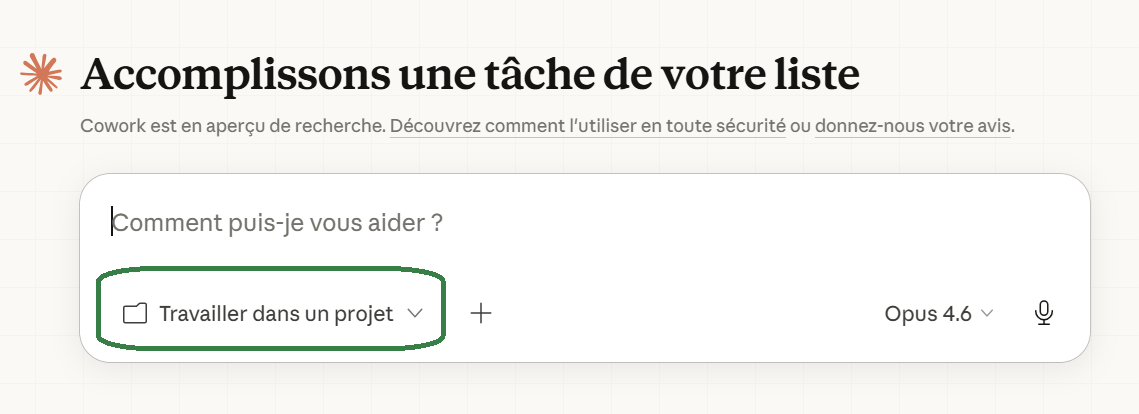Click the Cowork est en aperçu text

pos(232,126)
